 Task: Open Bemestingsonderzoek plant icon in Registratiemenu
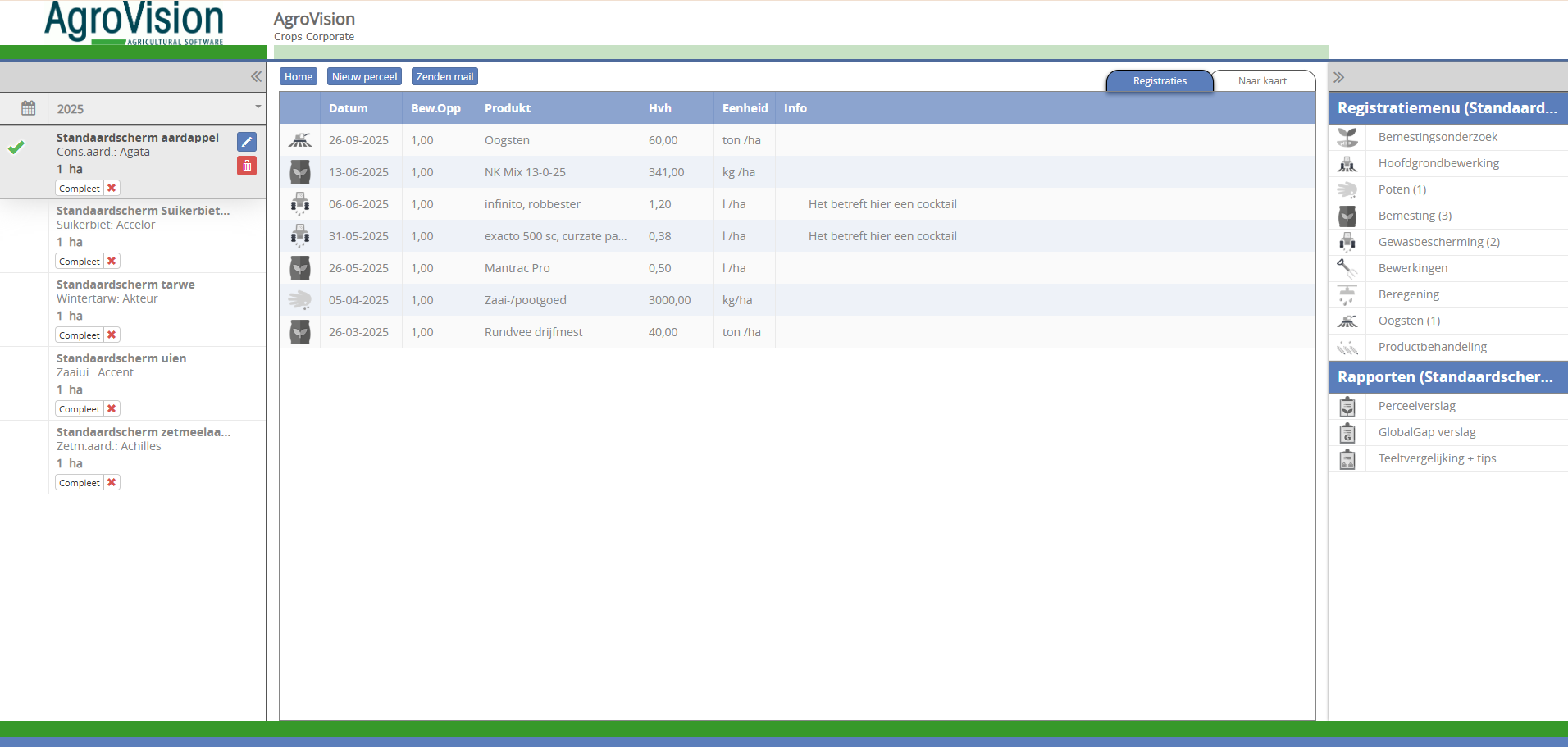tap(1347, 137)
